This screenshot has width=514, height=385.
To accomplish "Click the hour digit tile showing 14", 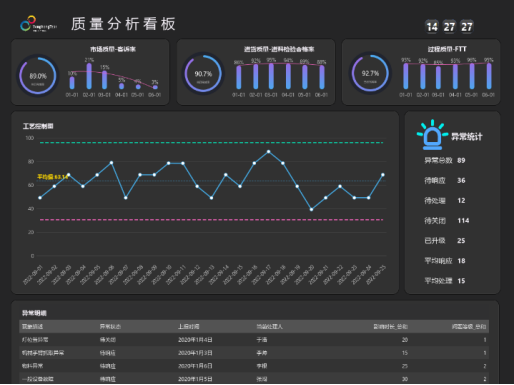I will point(432,27).
